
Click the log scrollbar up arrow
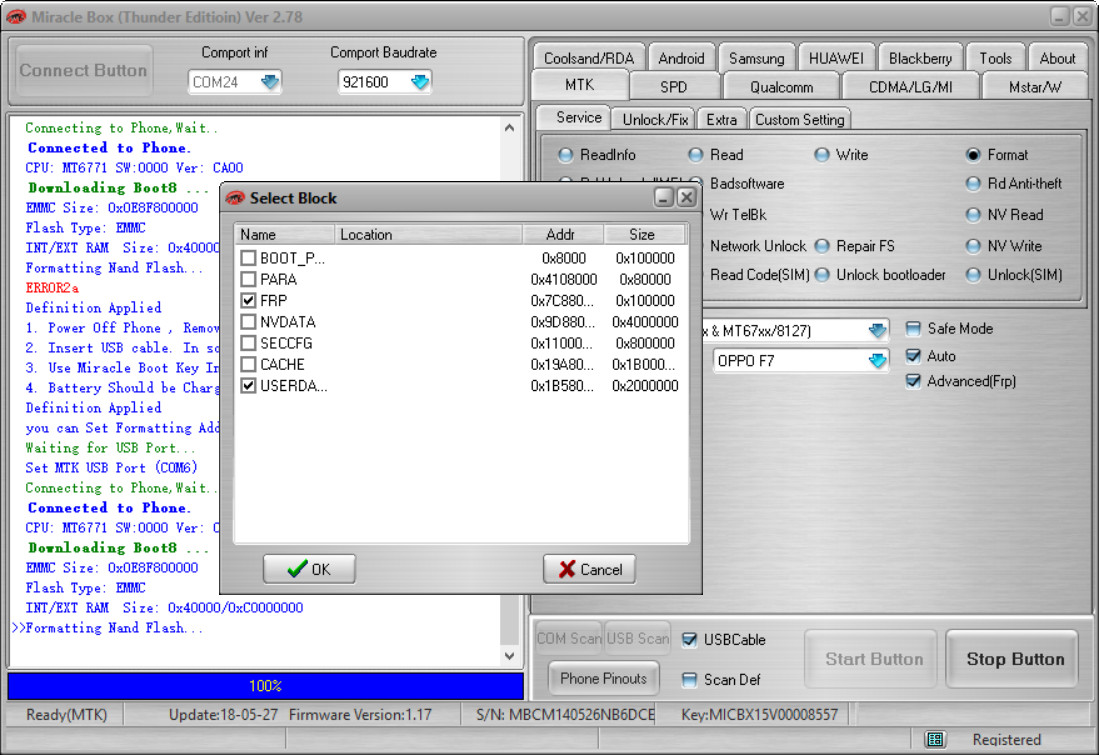click(510, 128)
